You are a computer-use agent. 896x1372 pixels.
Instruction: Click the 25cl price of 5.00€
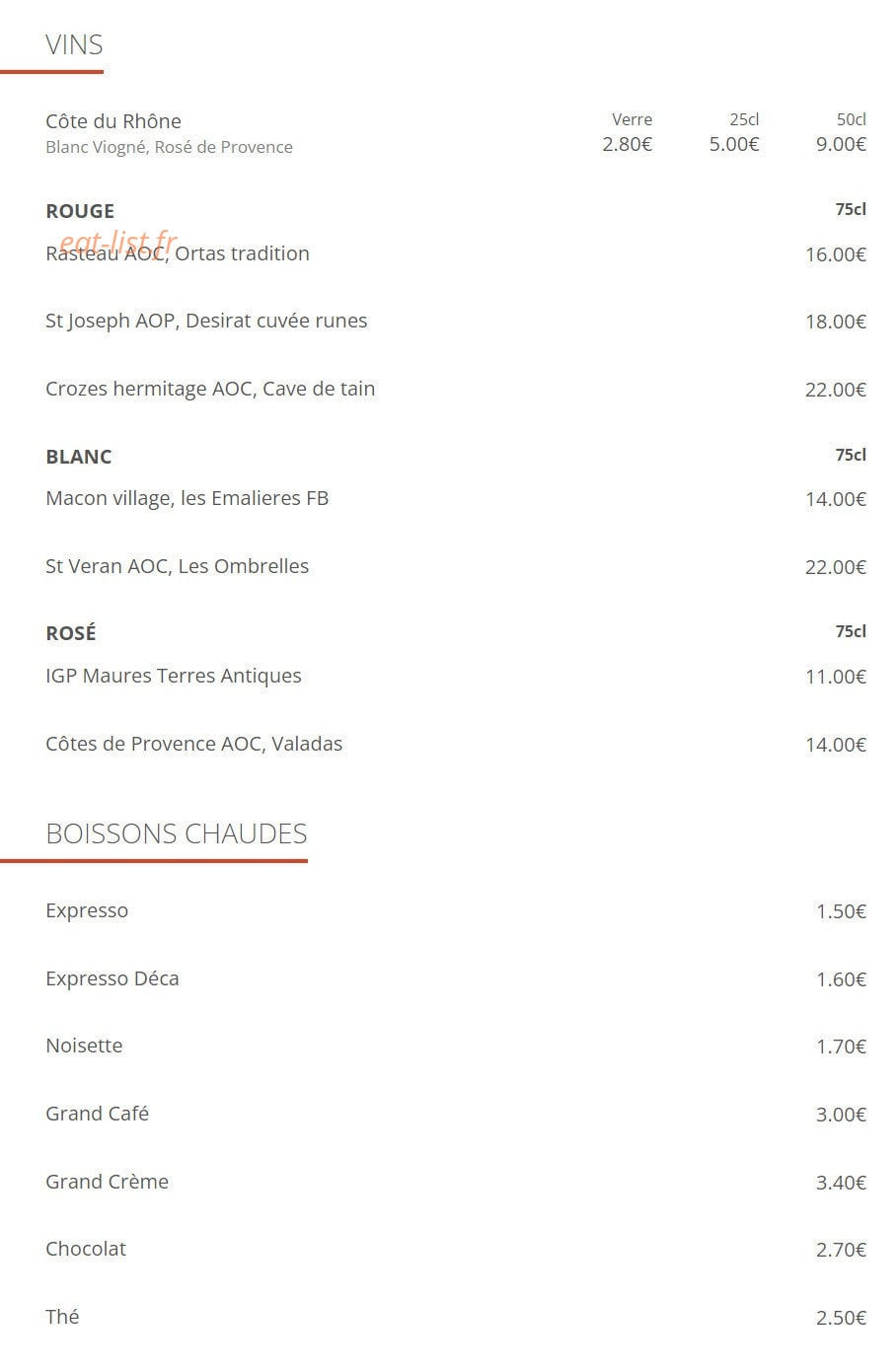734,144
